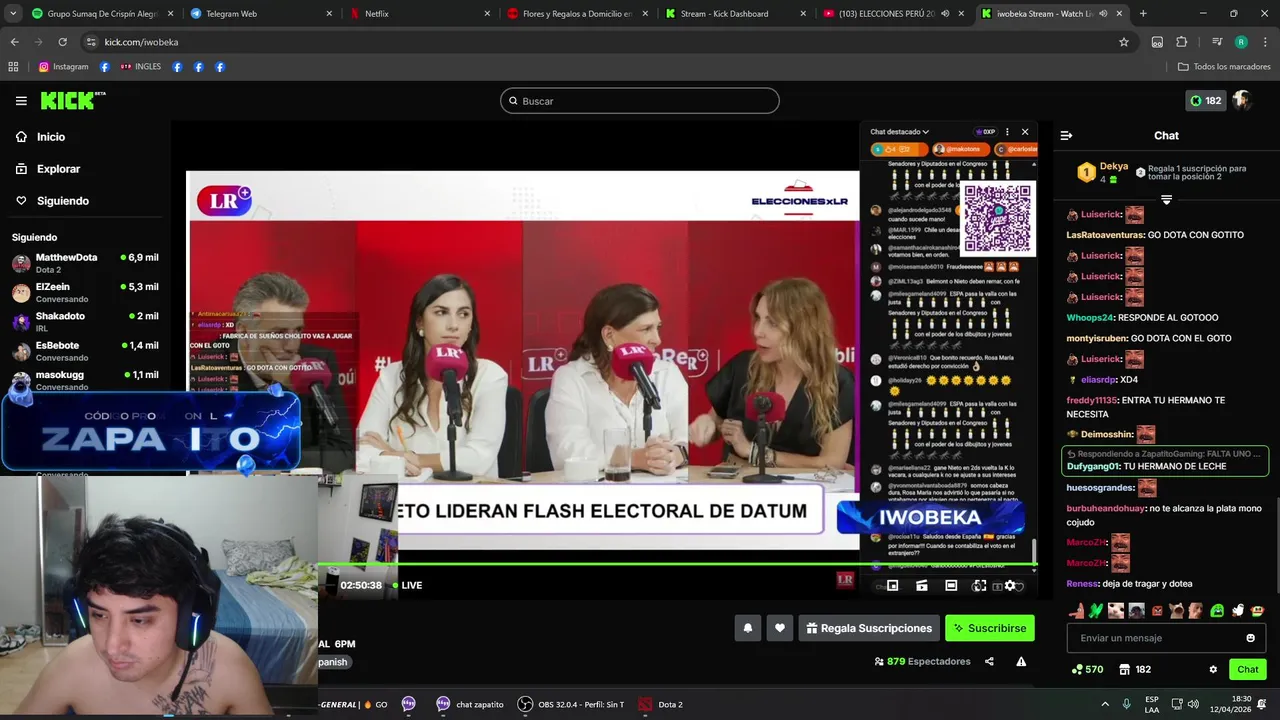
Task: Collapse the chat panel with the arrow icon
Action: pyautogui.click(x=1066, y=136)
